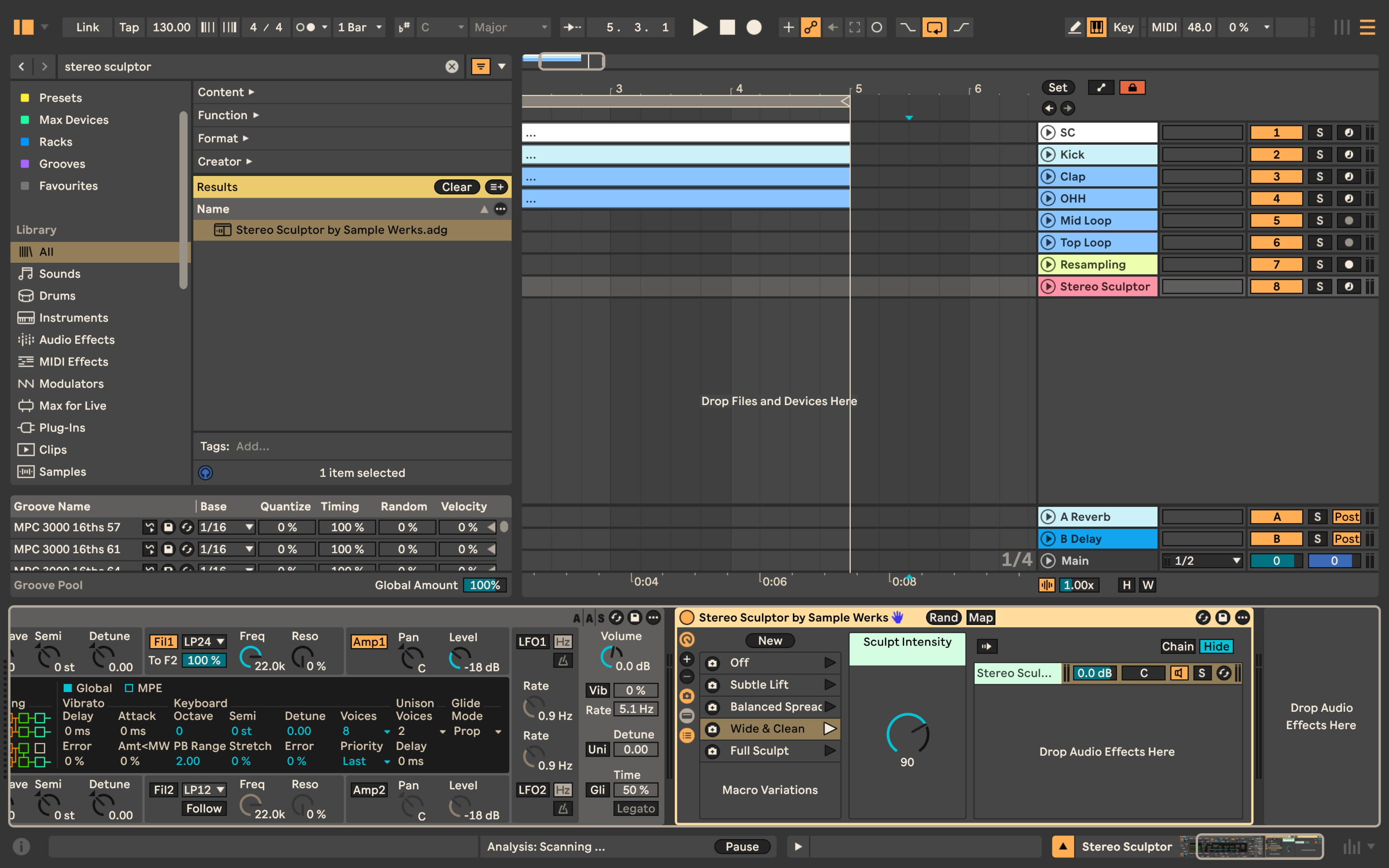1389x868 pixels.
Task: Deactivate the Clap track via activator 3
Action: (x=1276, y=176)
